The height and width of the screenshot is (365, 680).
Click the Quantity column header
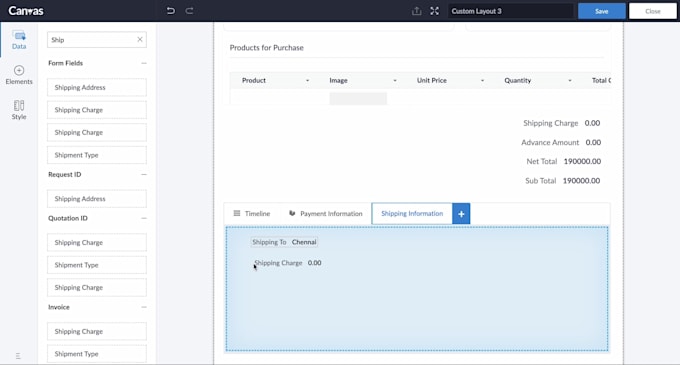click(517, 81)
